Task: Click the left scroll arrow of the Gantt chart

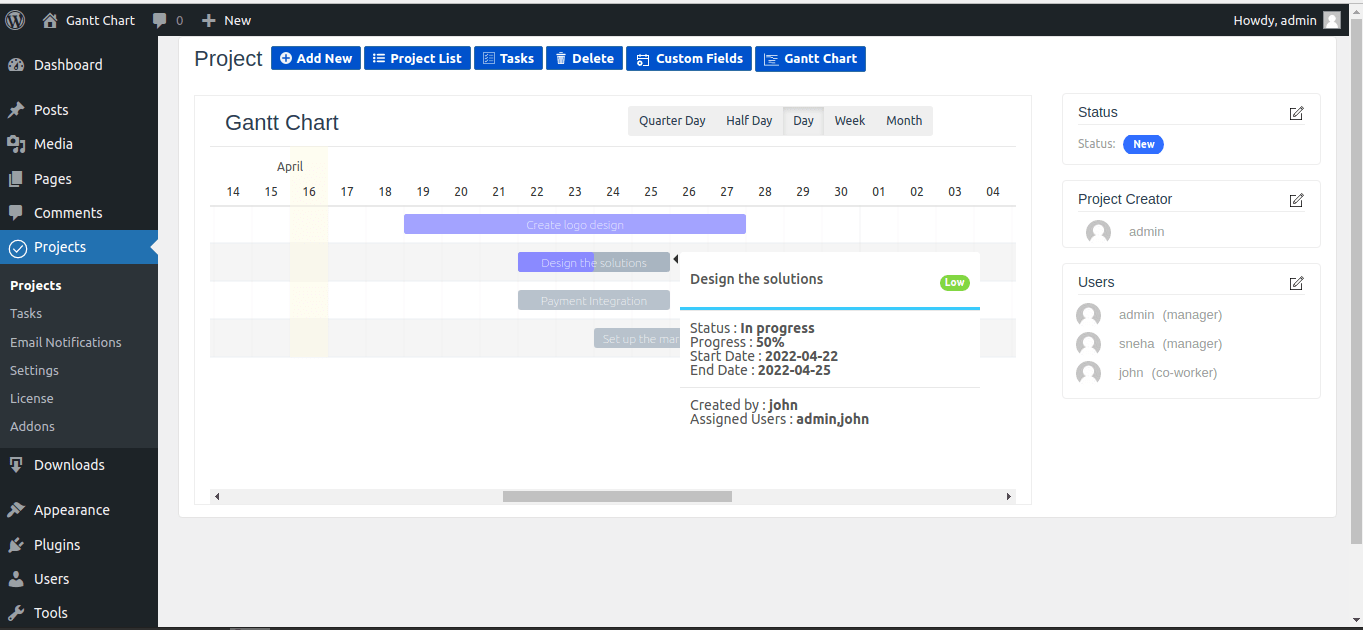Action: pos(216,495)
